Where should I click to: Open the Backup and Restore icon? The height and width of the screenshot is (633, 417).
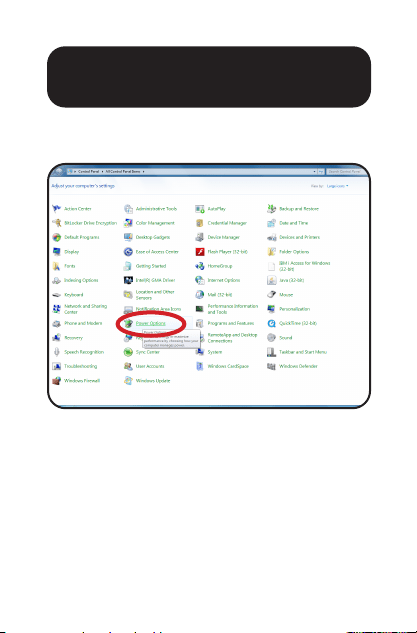click(272, 209)
